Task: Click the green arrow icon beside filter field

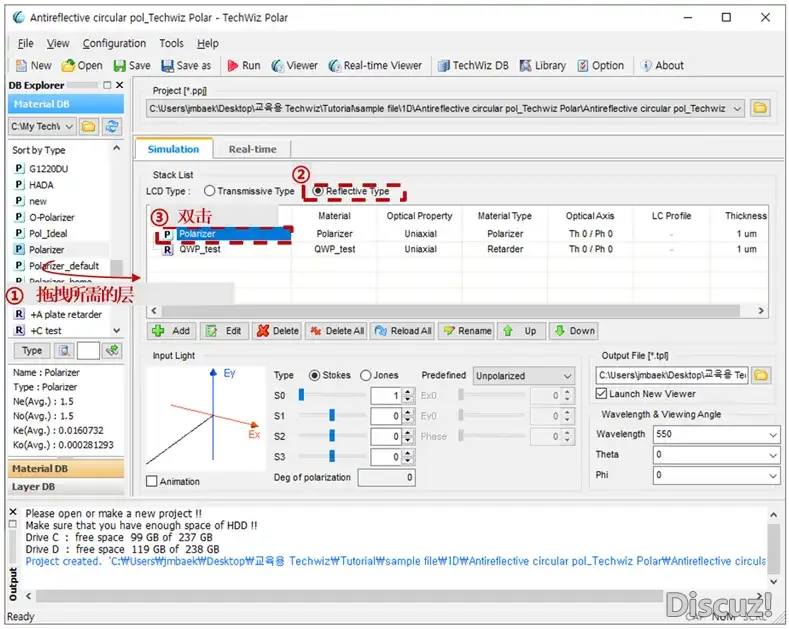Action: pyautogui.click(x=112, y=351)
